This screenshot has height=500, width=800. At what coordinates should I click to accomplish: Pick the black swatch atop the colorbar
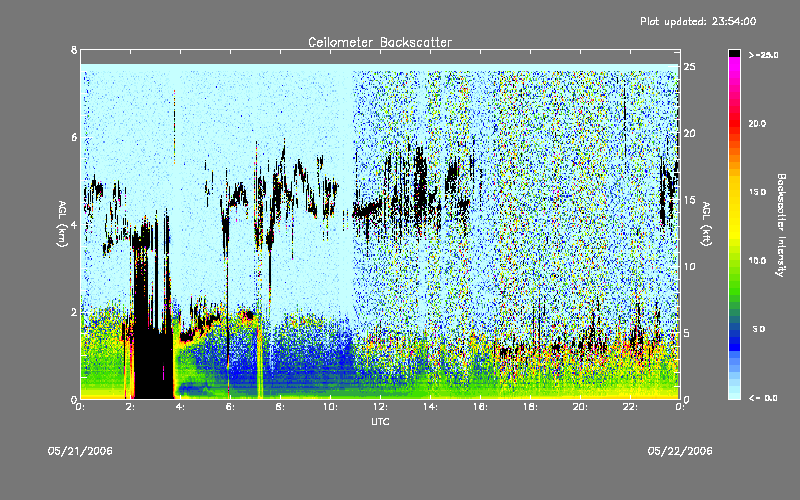click(x=734, y=53)
